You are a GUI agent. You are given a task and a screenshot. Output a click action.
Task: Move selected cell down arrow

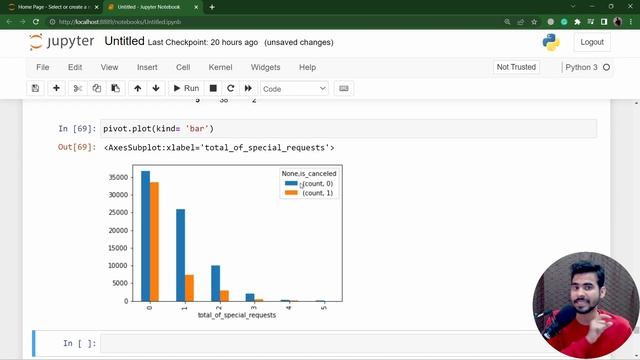[x=156, y=88]
